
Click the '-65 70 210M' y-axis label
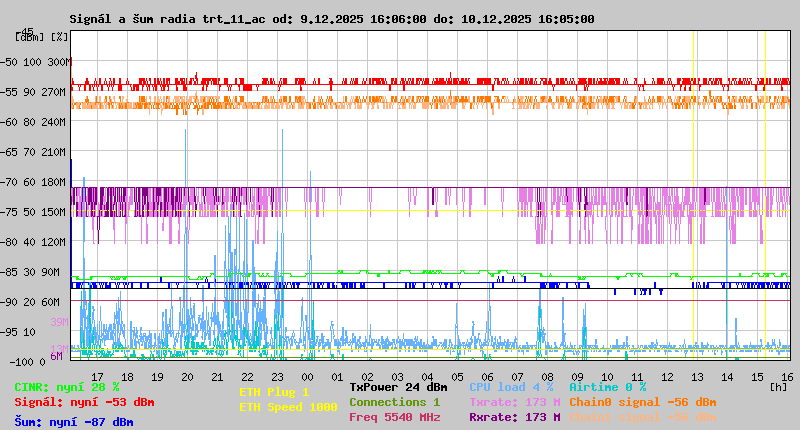[x=34, y=152]
